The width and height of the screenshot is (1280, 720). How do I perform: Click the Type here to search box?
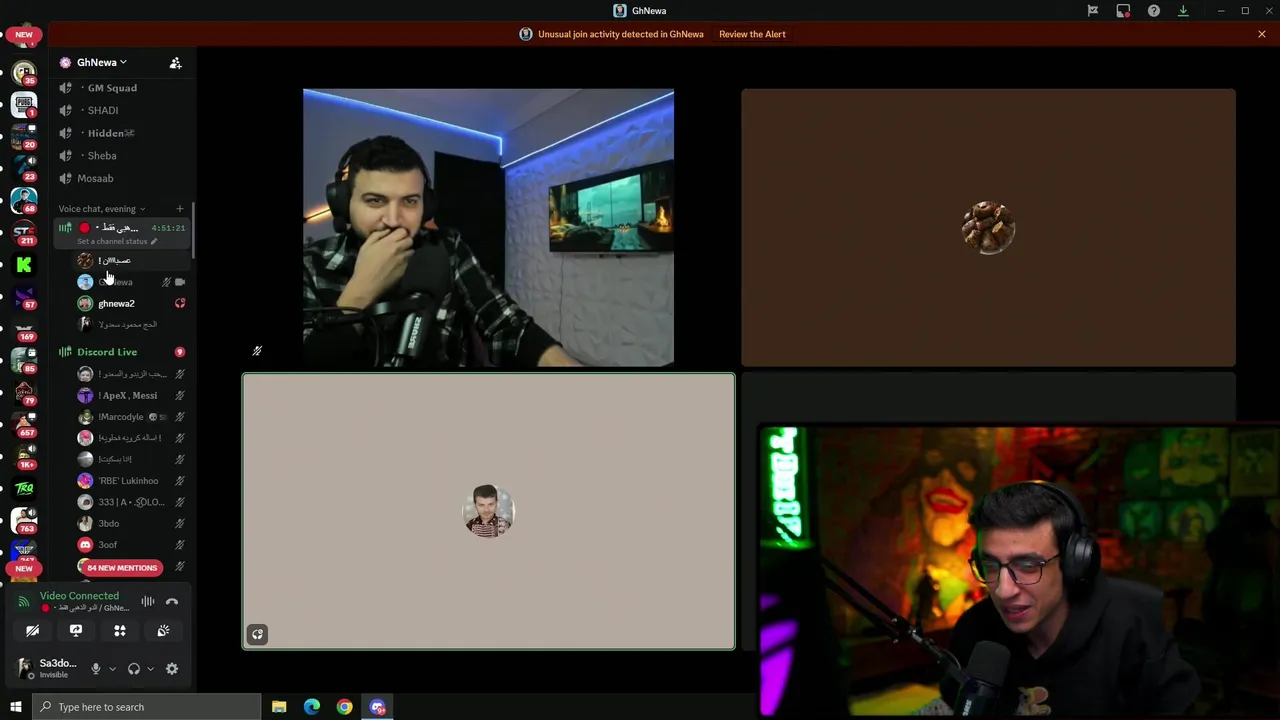coord(147,707)
